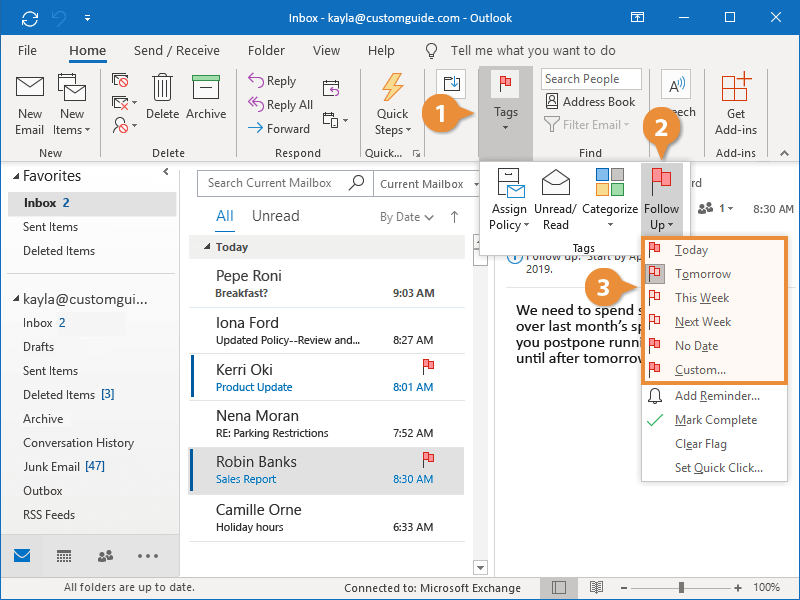This screenshot has height=600, width=800.
Task: Open the Help tab
Action: [381, 51]
